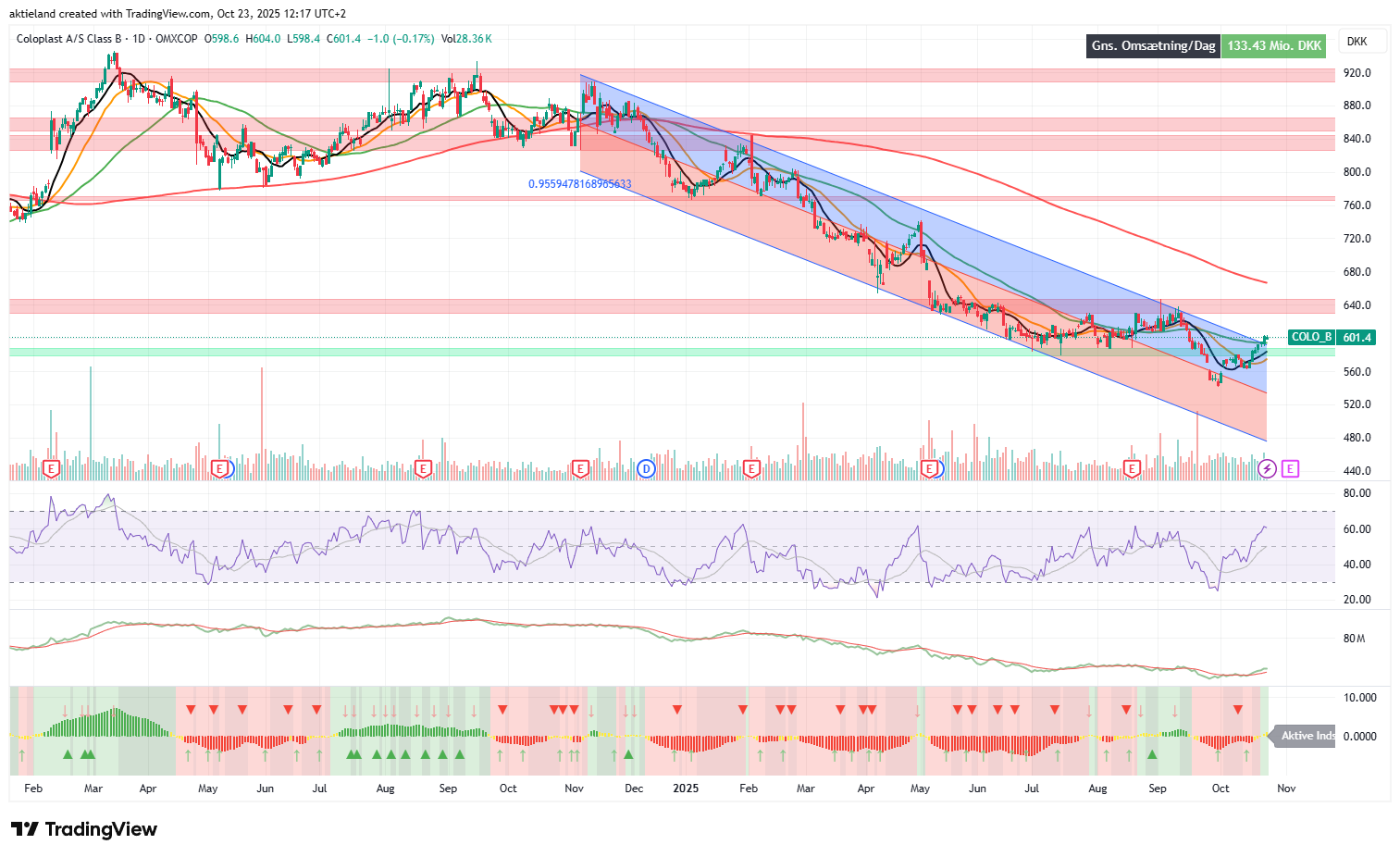The height and width of the screenshot is (857, 1400).
Task: Open the August 2024 earnings E marker
Action: [423, 469]
